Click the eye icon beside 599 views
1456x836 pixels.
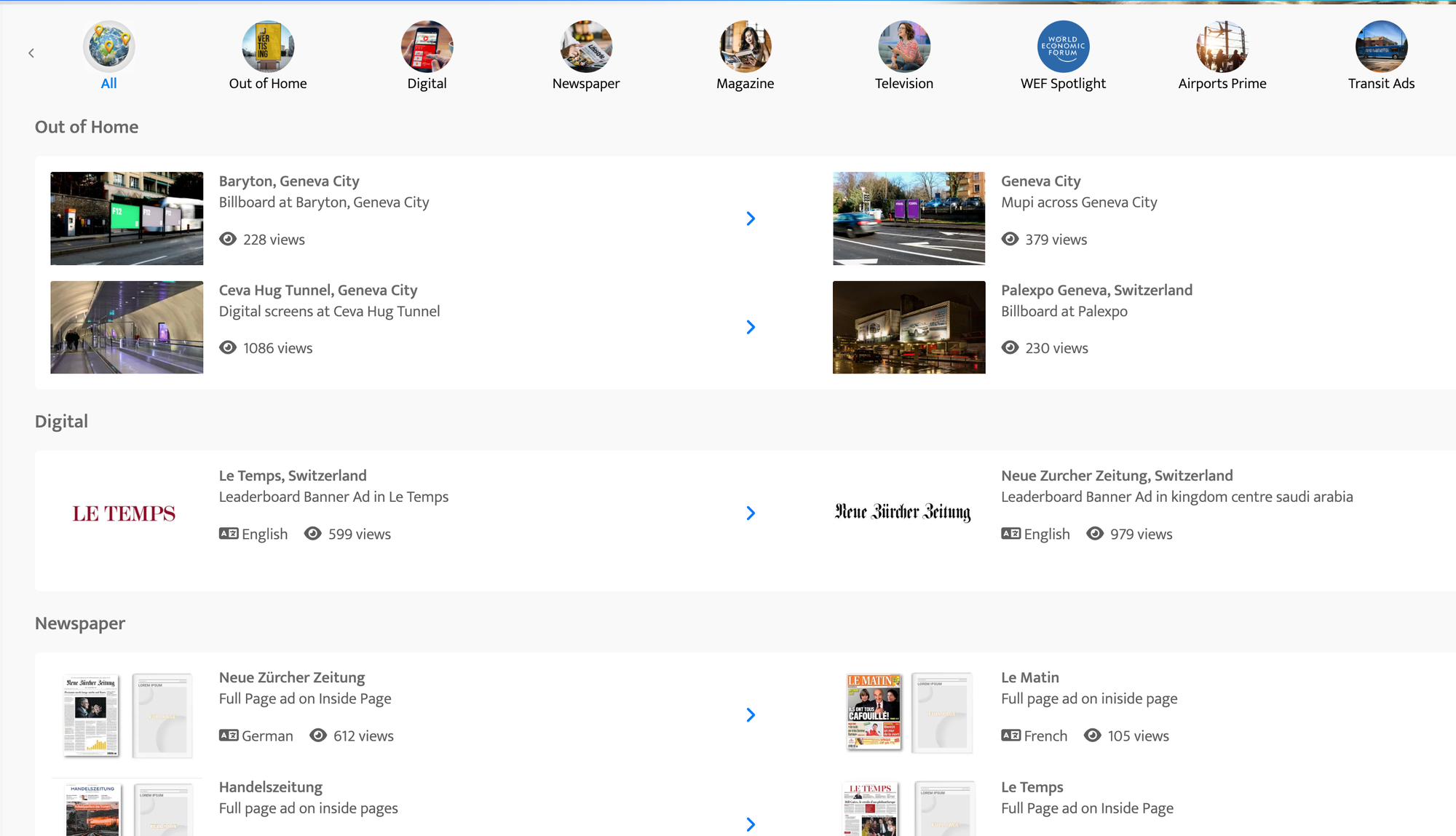[312, 533]
